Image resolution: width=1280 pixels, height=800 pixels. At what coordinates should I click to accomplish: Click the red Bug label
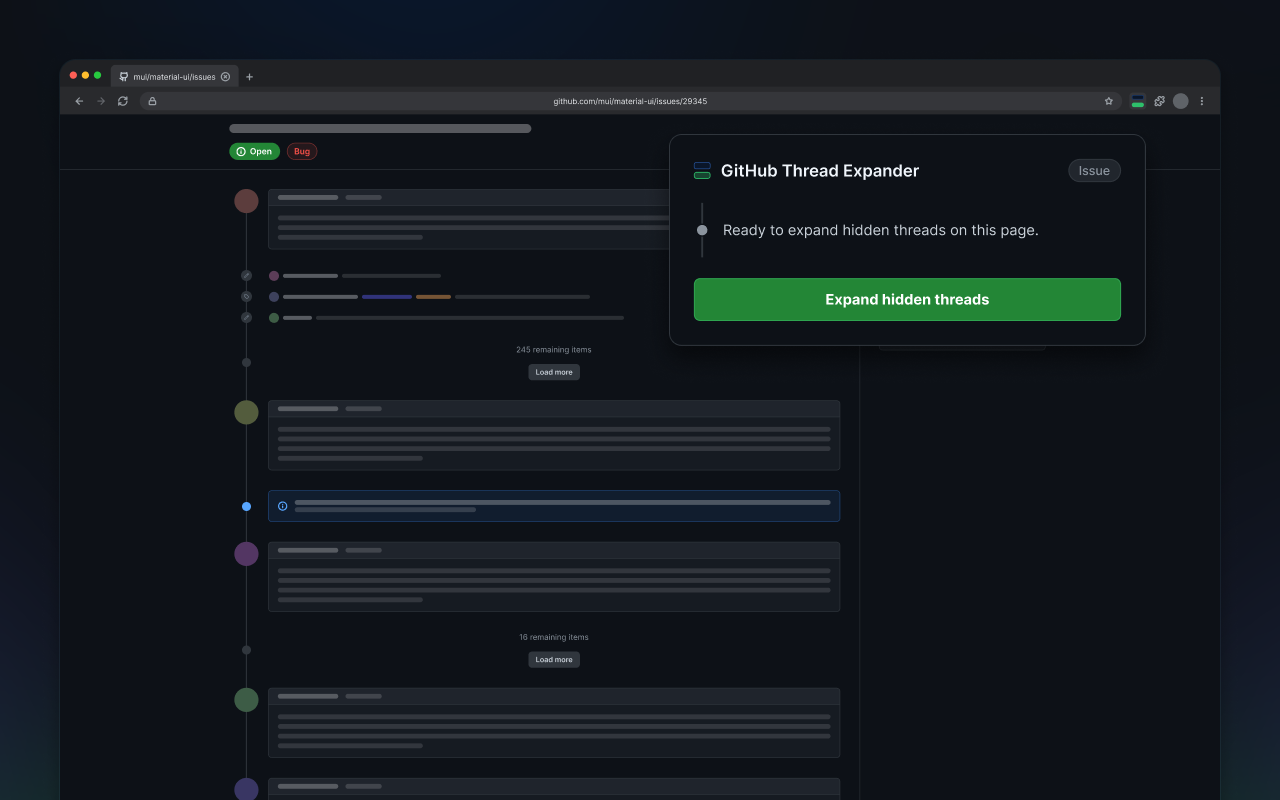point(302,151)
